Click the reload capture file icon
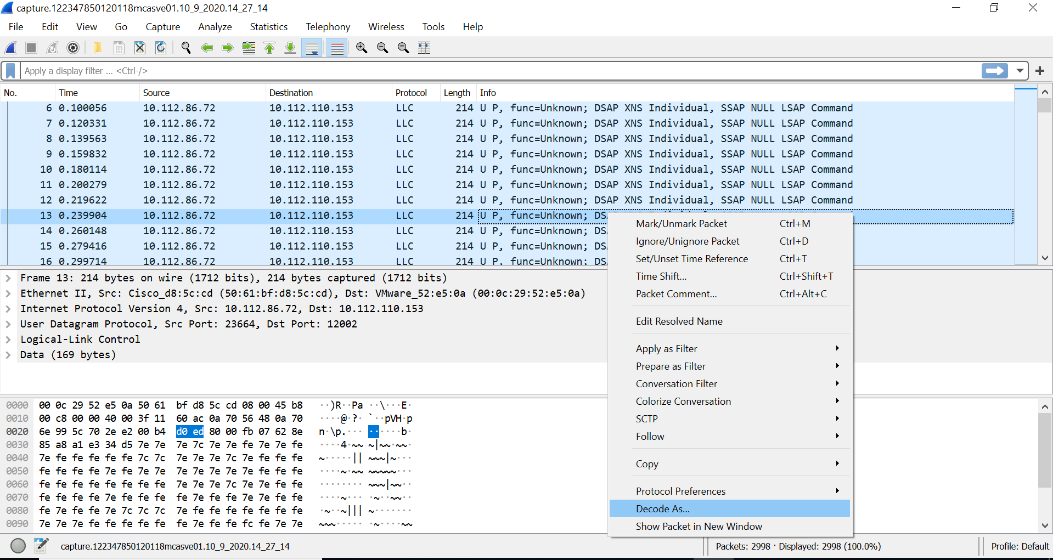The width and height of the screenshot is (1053, 560). pos(159,47)
